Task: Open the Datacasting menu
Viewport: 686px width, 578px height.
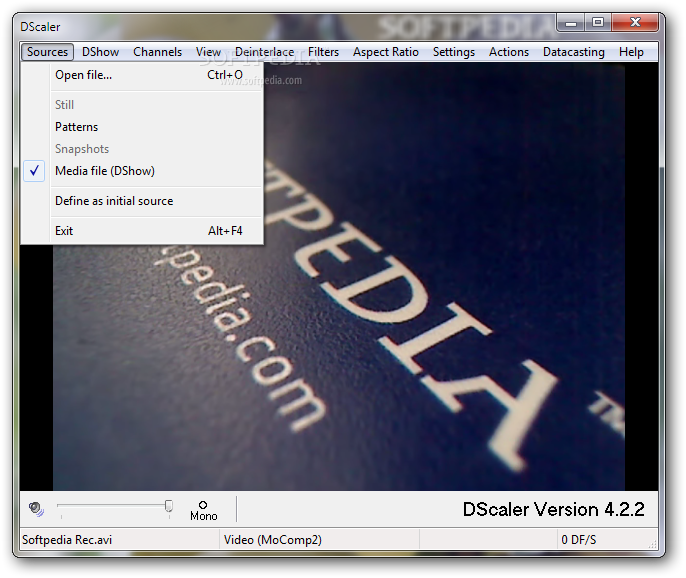Action: coord(573,52)
